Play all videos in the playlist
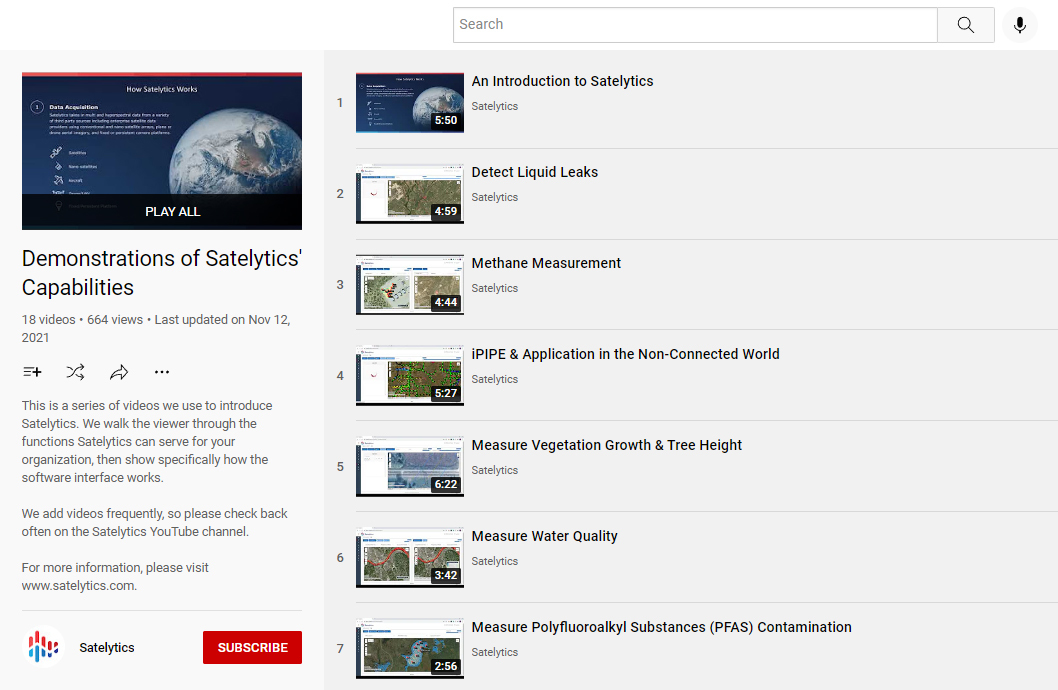The width and height of the screenshot is (1058, 690). [x=173, y=211]
